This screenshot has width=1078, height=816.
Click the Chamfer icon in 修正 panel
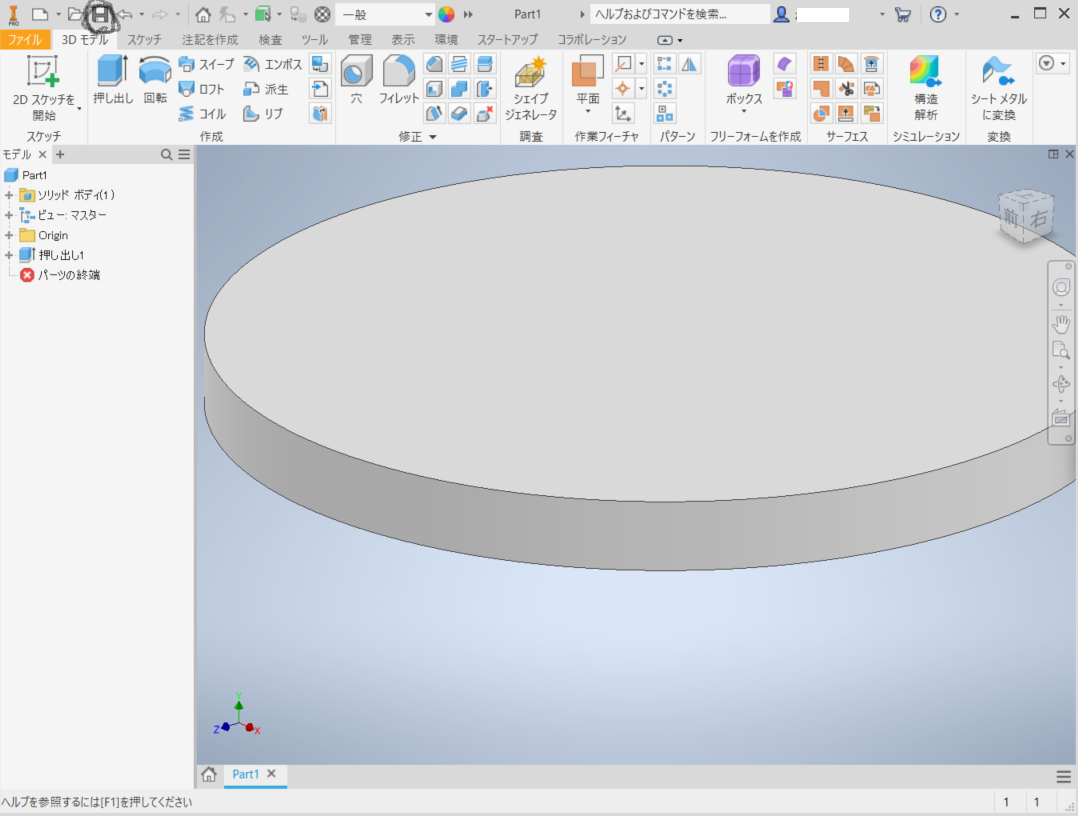434,64
